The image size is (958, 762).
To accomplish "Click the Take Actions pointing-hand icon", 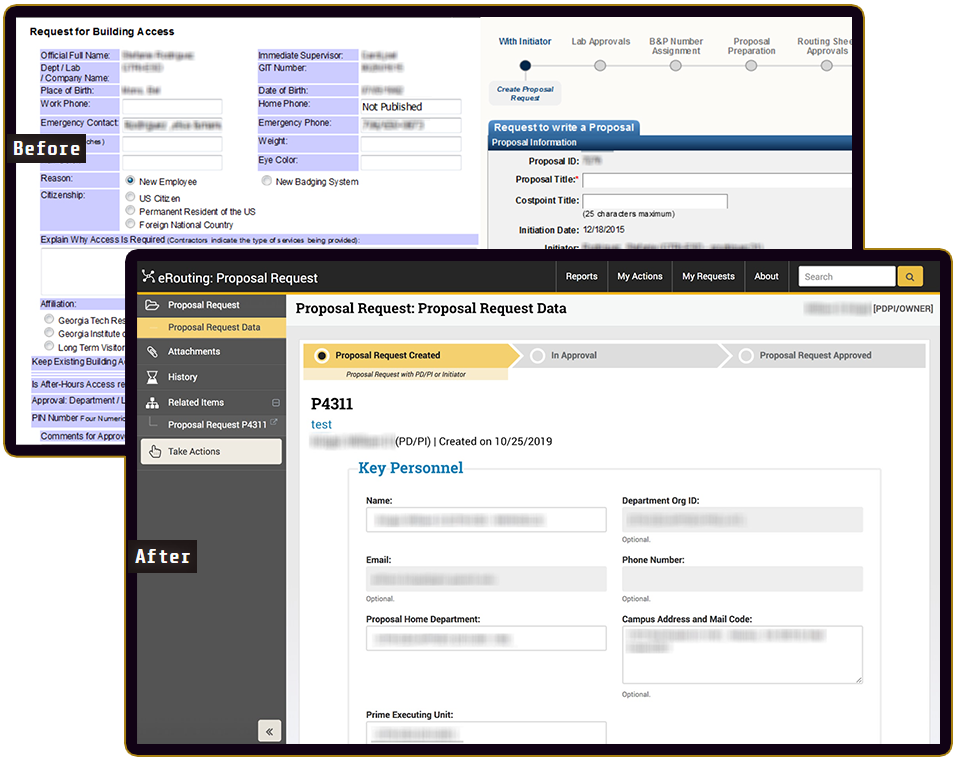I will coord(155,451).
